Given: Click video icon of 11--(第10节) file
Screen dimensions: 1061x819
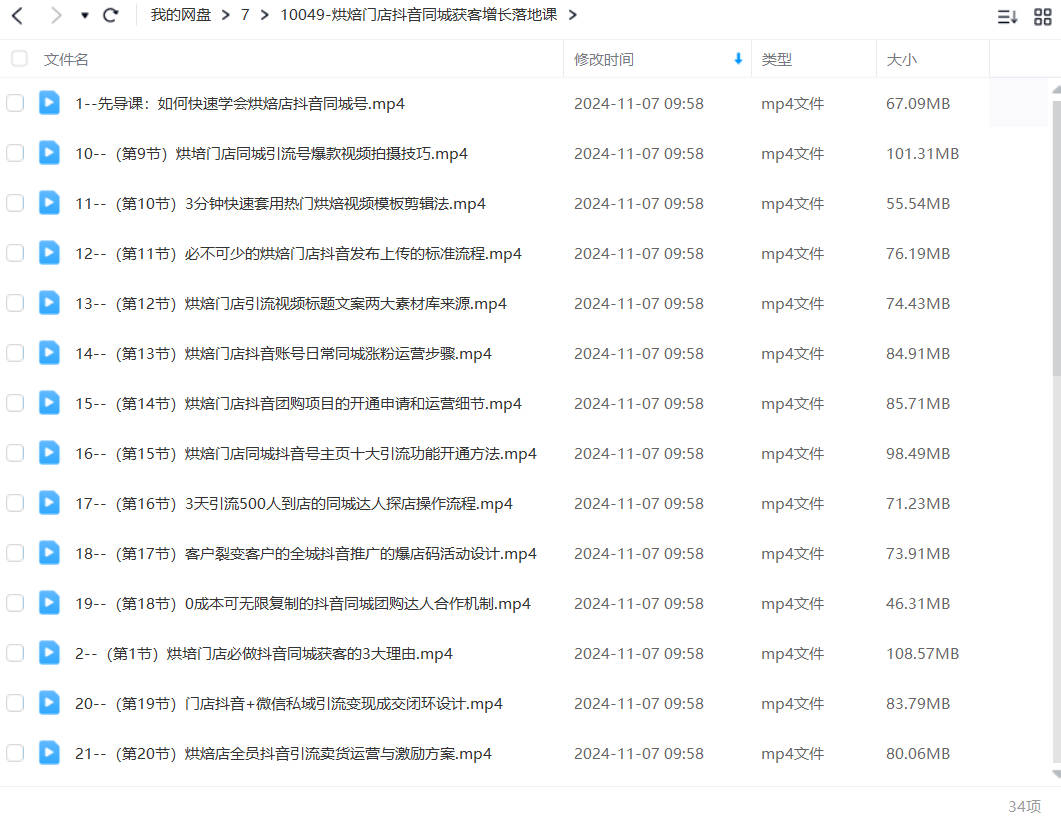Looking at the screenshot, I should point(49,203).
